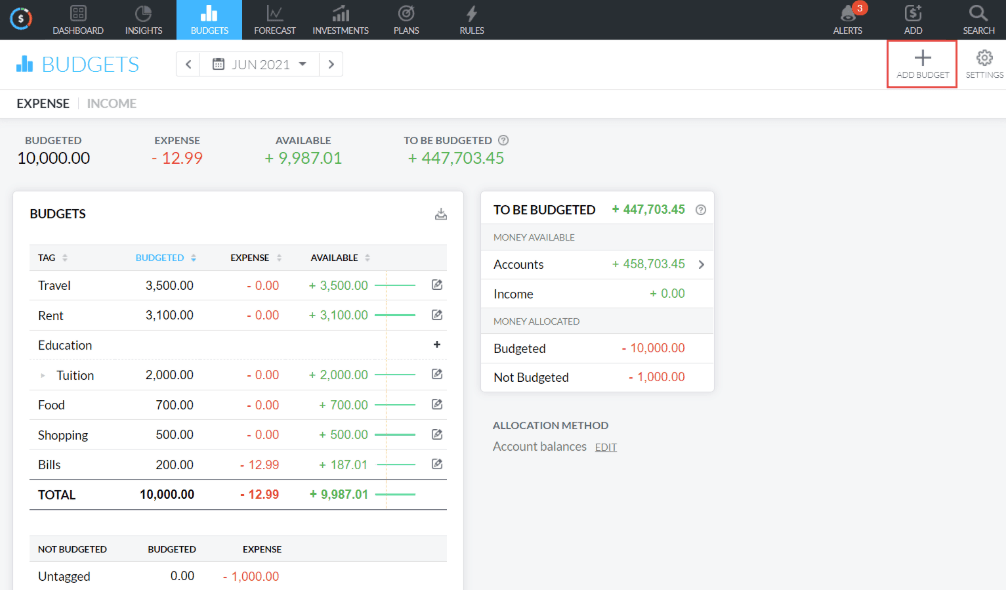Open the JUN 2021 month dropdown
The image size is (1006, 590).
tap(260, 64)
